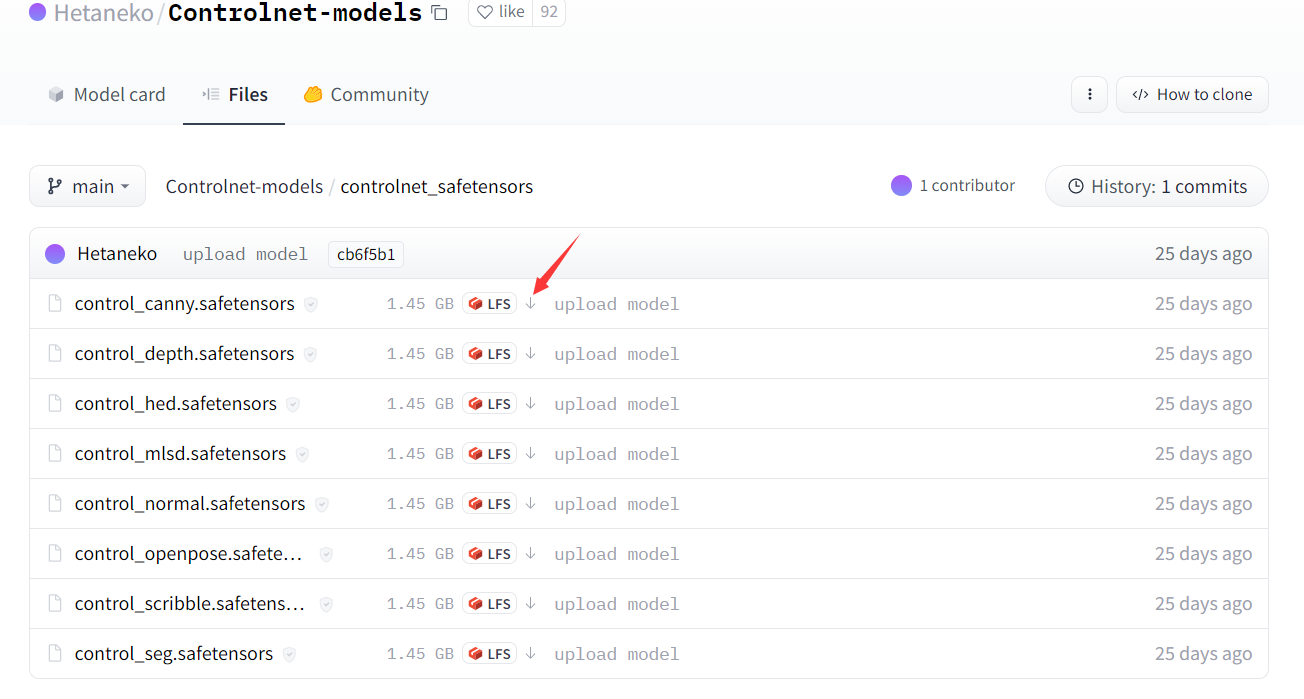The image size is (1304, 699).
Task: Click safety scan shield for control_hed
Action: click(293, 405)
